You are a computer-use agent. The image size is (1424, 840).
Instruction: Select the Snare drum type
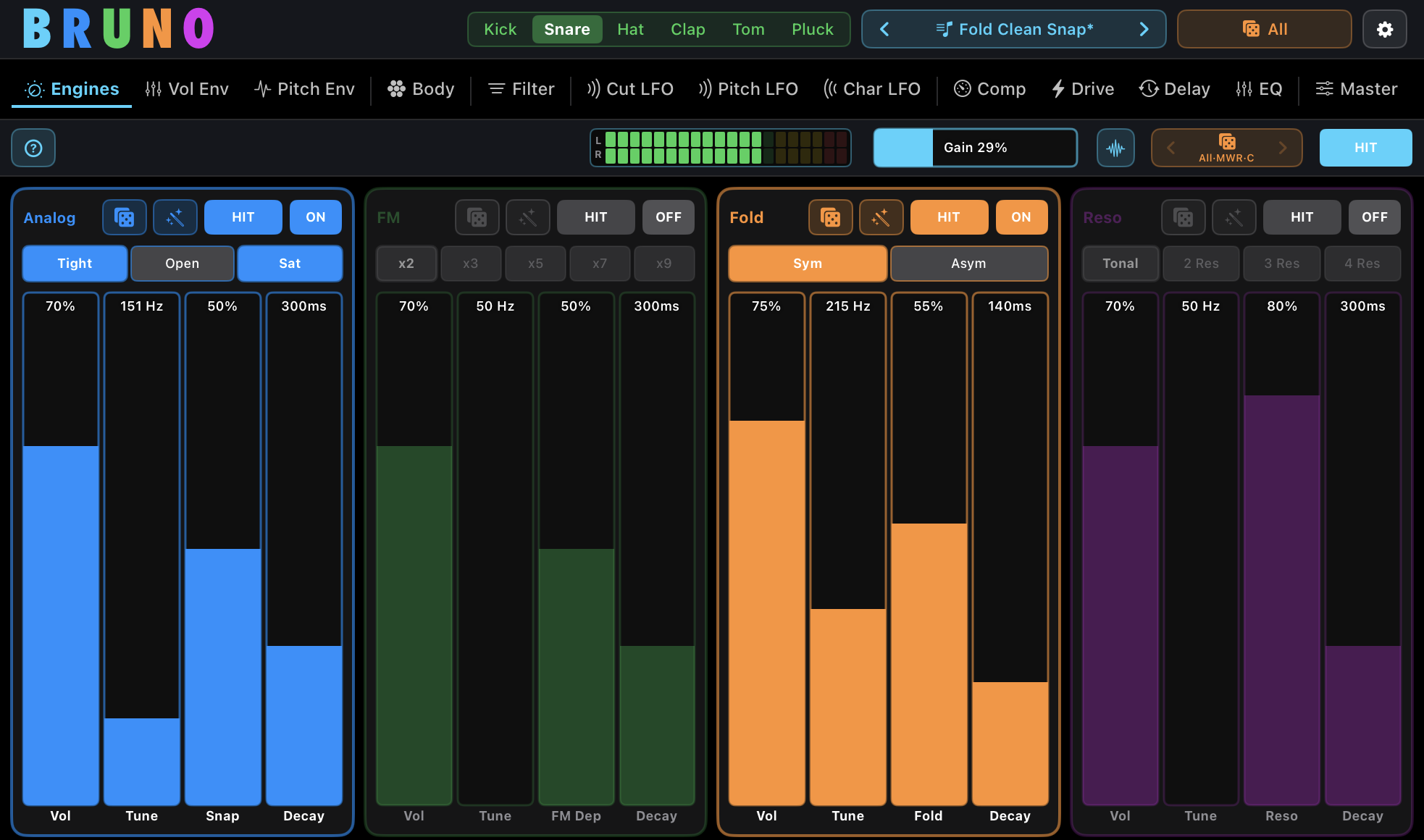pos(567,30)
